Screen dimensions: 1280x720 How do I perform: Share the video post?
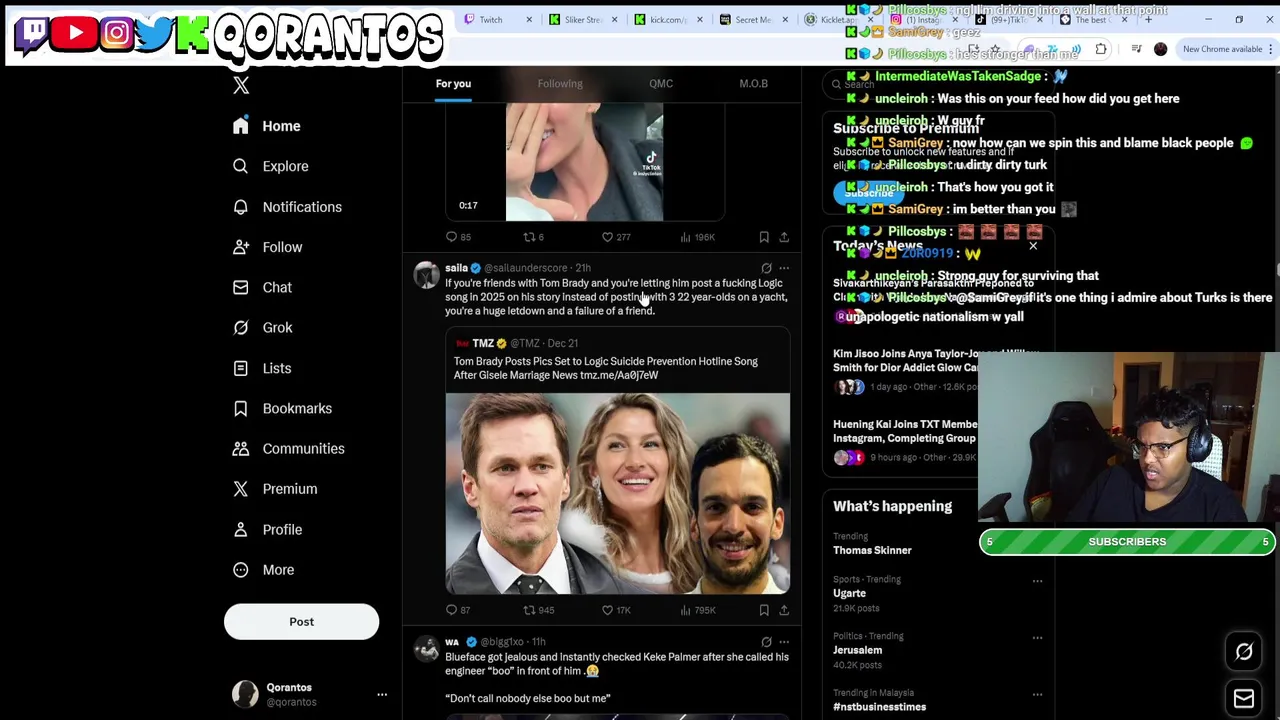784,237
